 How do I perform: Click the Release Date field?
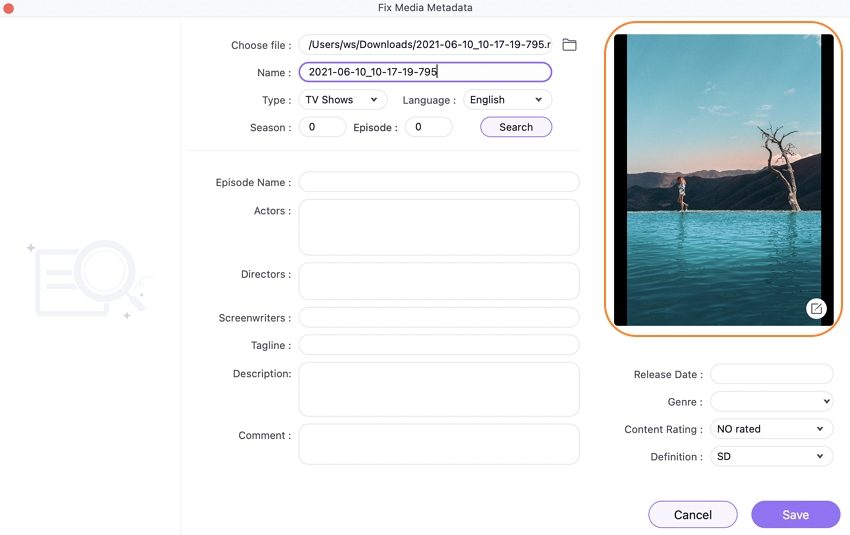[x=771, y=374]
